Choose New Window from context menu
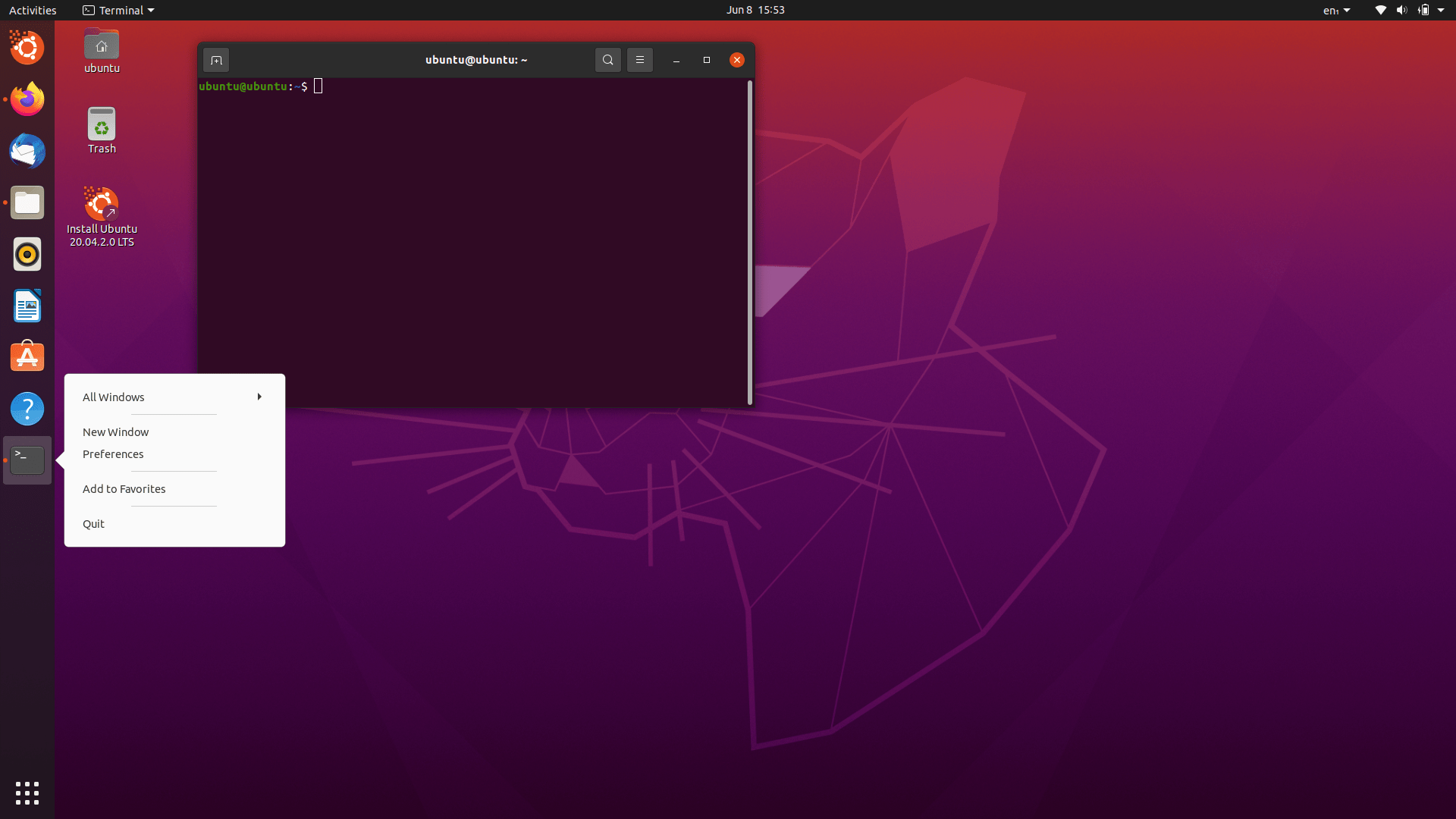Image resolution: width=1456 pixels, height=819 pixels. click(x=174, y=432)
